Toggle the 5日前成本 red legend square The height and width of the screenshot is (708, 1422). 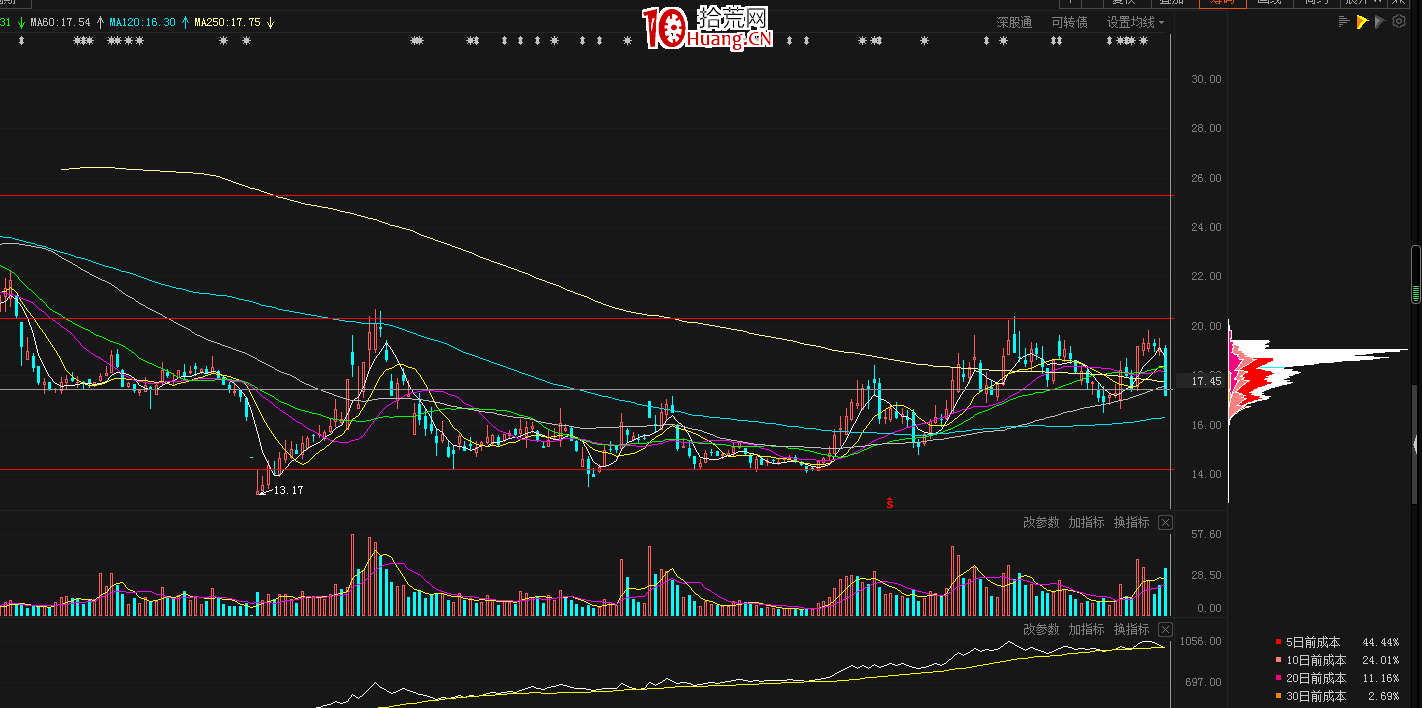coord(1278,642)
